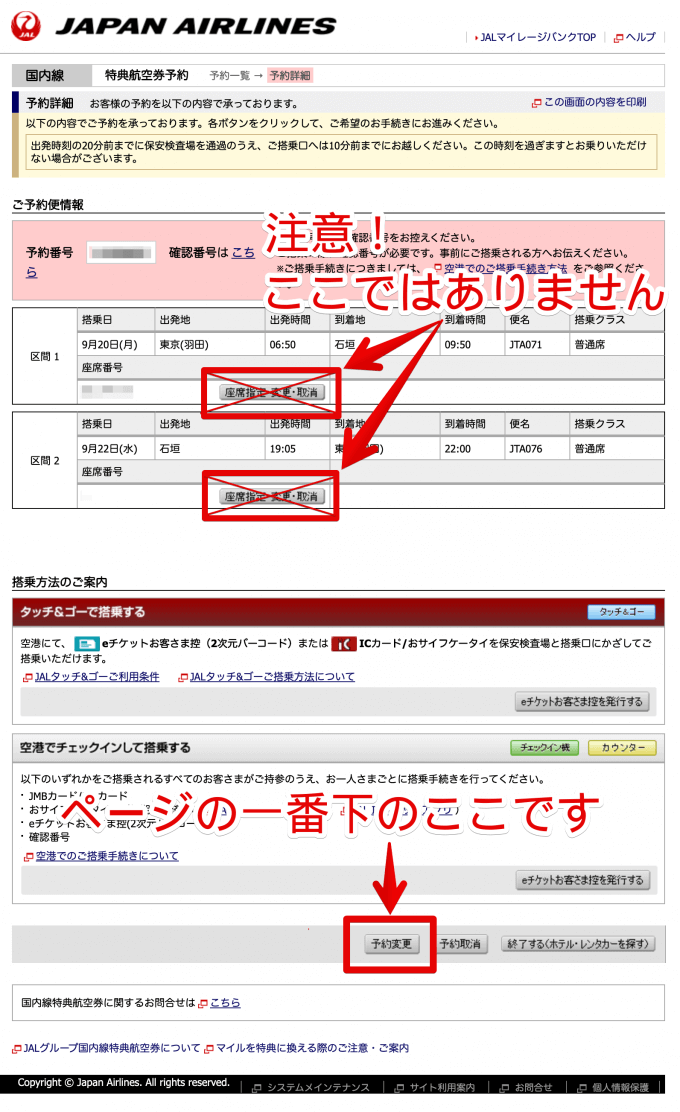The height and width of the screenshot is (1112, 680).
Task: Click the チェックイン機 badge
Action: [x=545, y=747]
